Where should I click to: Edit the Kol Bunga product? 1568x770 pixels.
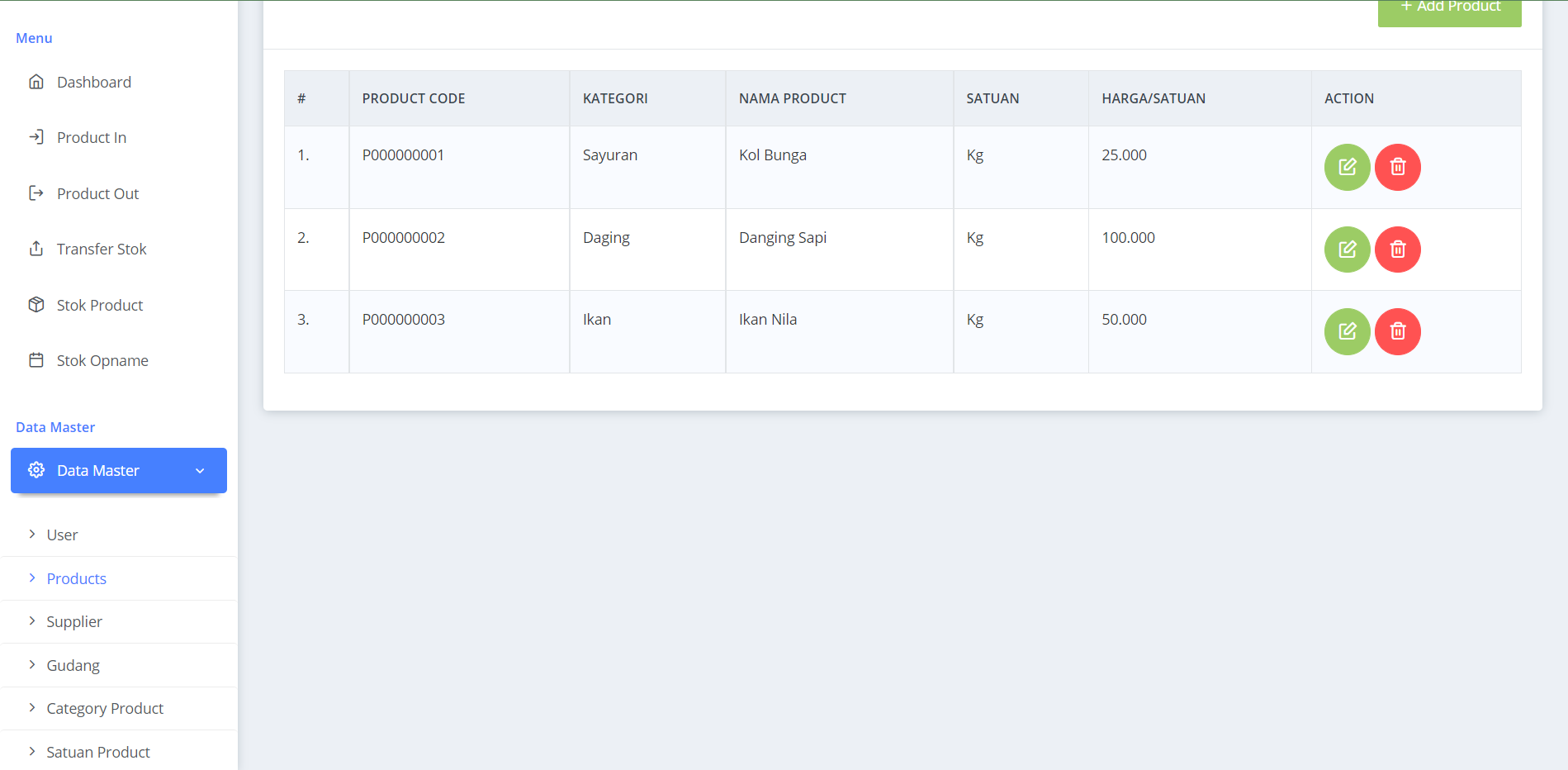(1347, 167)
